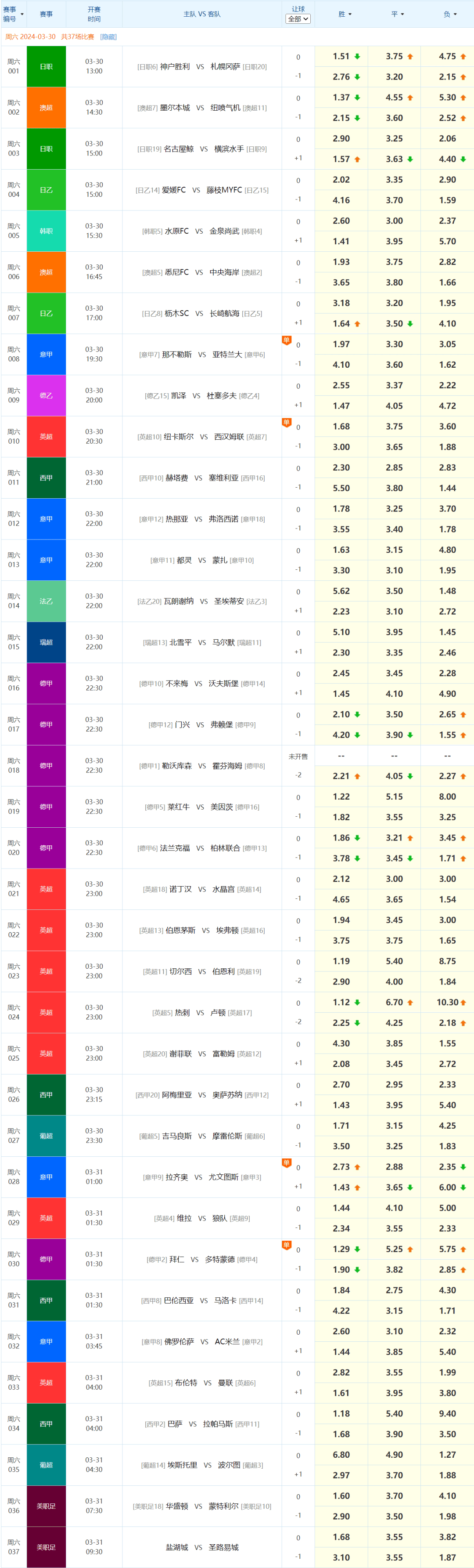
Task: Select win odds 1.68 in match 010
Action: [x=341, y=427]
